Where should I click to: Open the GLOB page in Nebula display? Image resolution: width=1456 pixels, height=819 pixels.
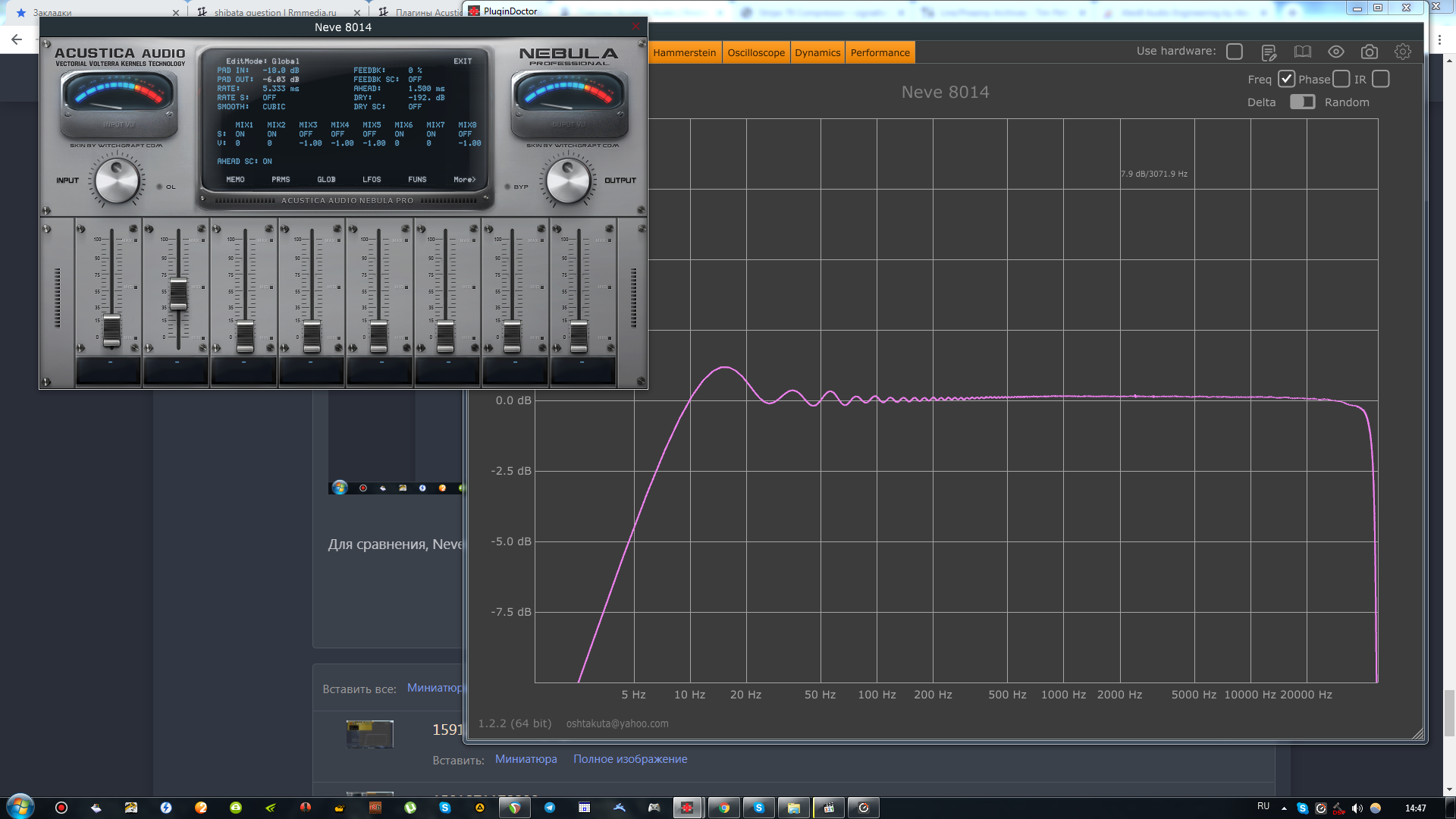click(x=326, y=180)
